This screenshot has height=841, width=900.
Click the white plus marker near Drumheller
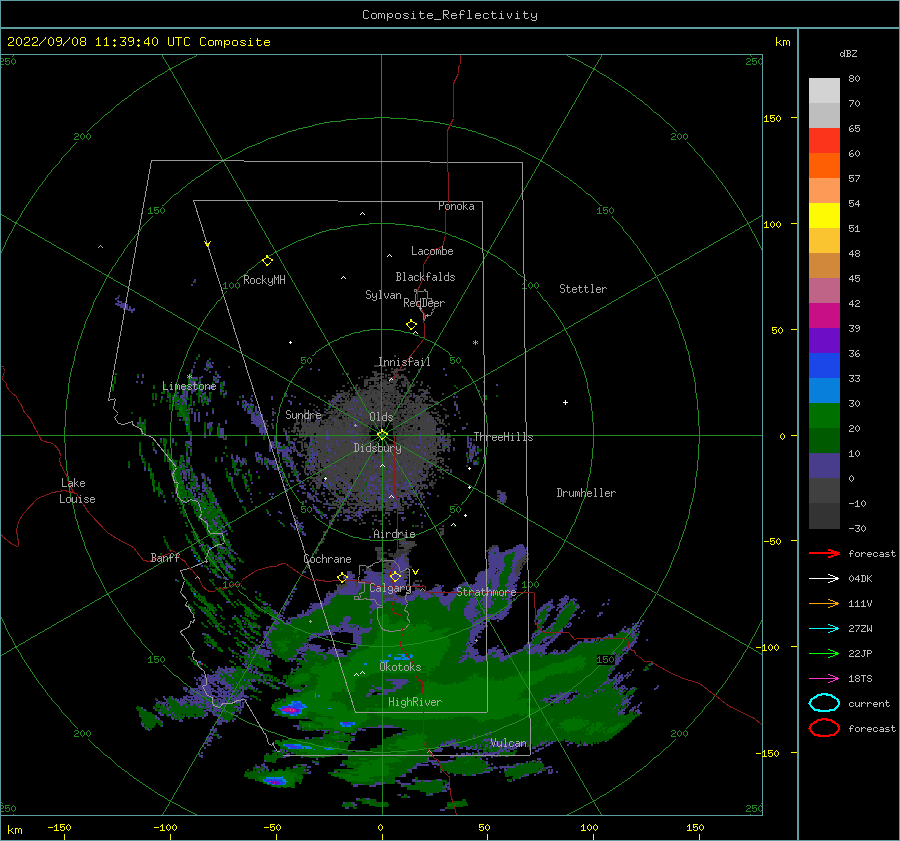[565, 402]
